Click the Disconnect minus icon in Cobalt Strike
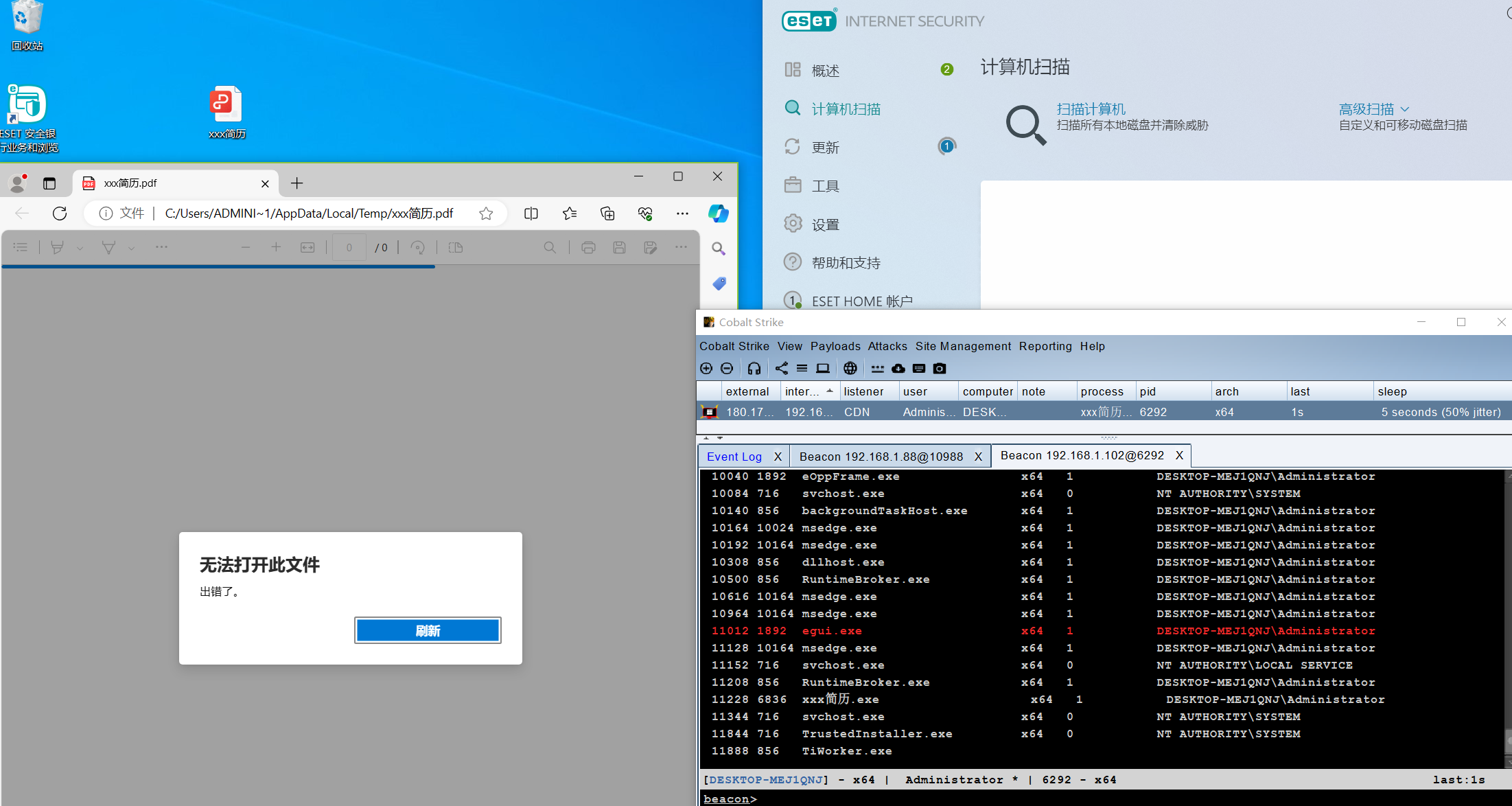The width and height of the screenshot is (1512, 806). [727, 369]
